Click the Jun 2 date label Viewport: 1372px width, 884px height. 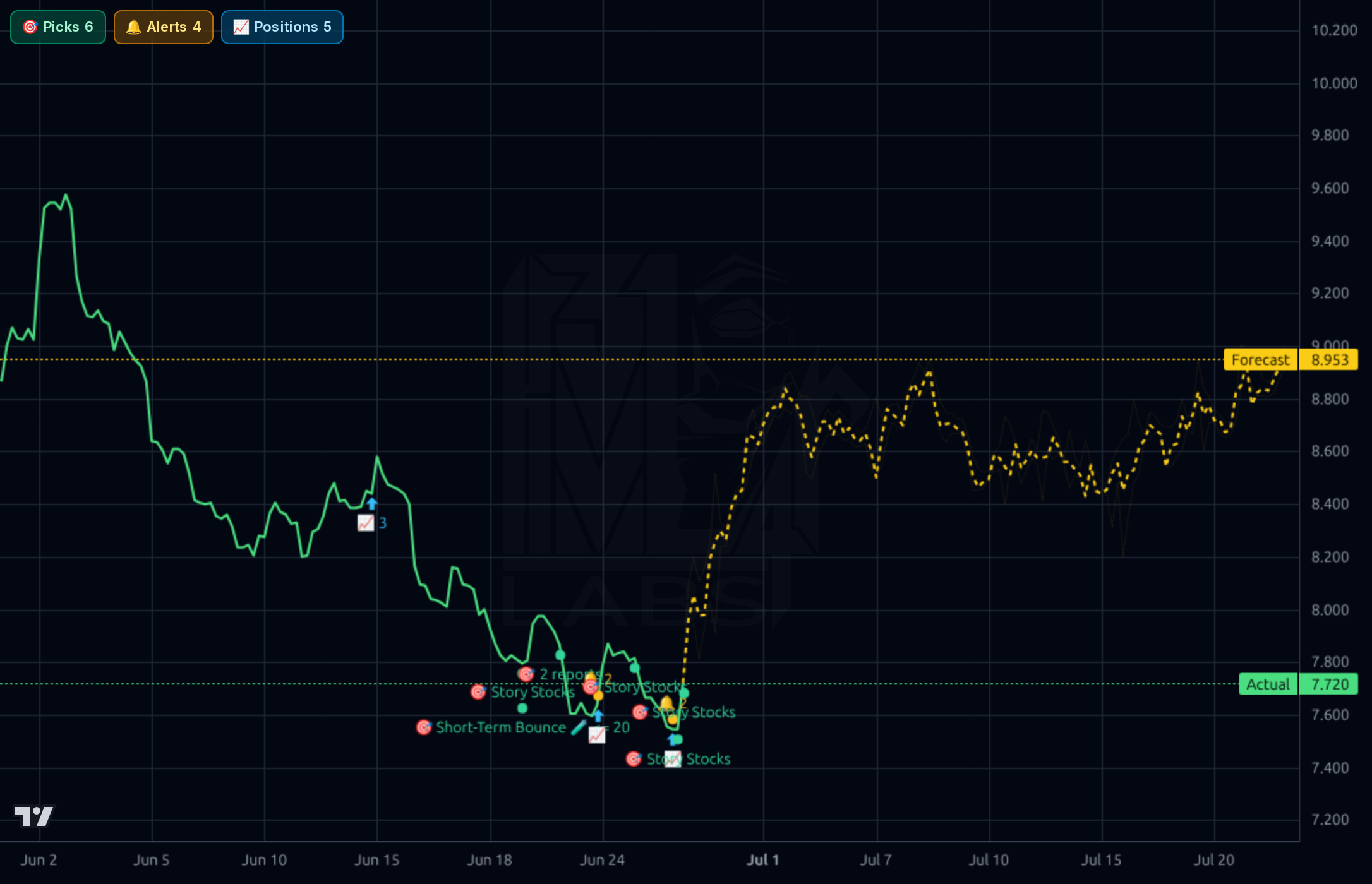tap(39, 860)
